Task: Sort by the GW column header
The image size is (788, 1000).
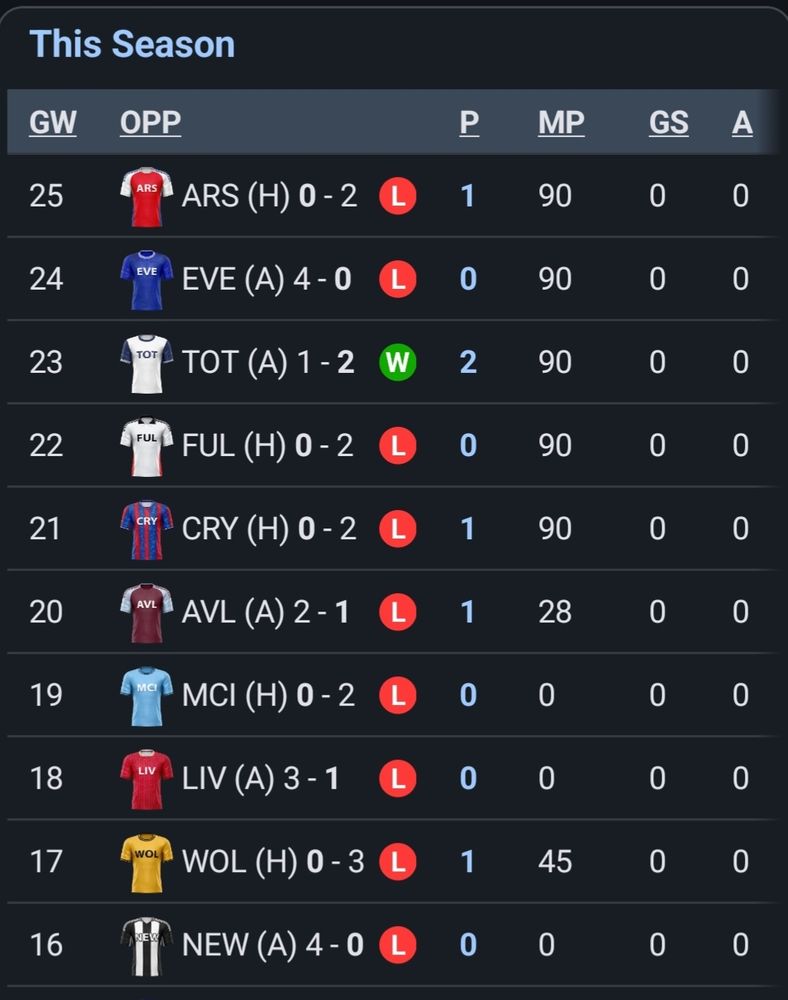Action: 53,122
